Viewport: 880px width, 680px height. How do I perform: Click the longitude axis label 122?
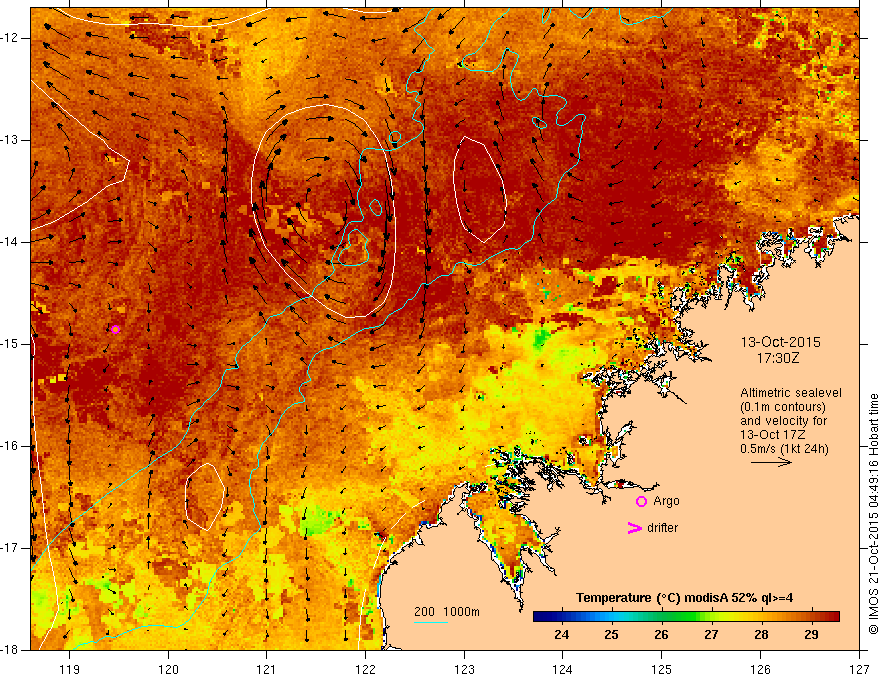pyautogui.click(x=366, y=669)
